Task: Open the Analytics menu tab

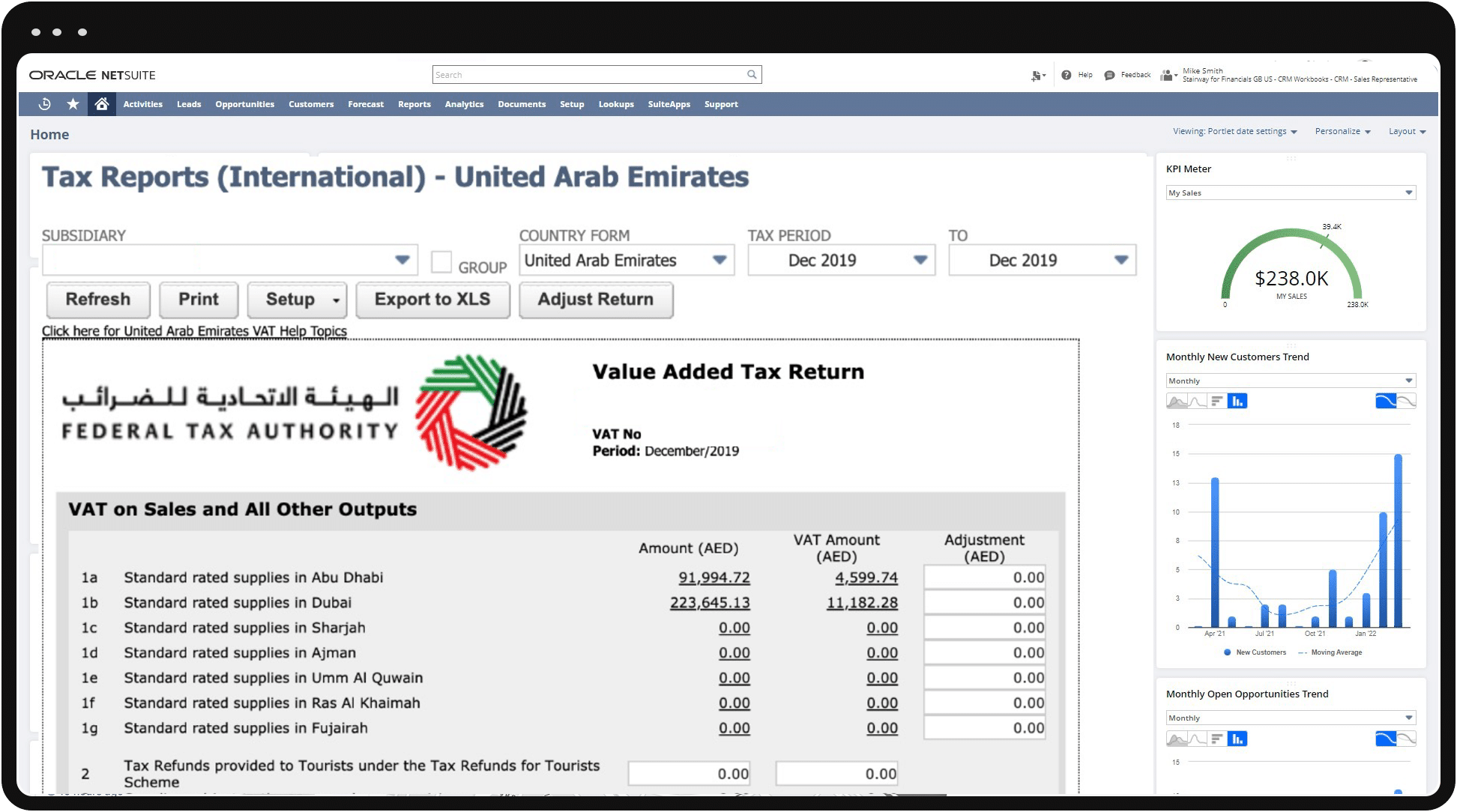Action: coord(462,104)
